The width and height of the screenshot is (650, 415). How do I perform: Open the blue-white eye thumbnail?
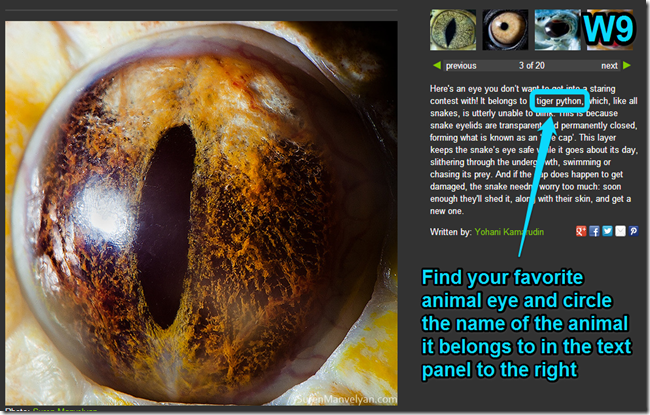pos(557,29)
